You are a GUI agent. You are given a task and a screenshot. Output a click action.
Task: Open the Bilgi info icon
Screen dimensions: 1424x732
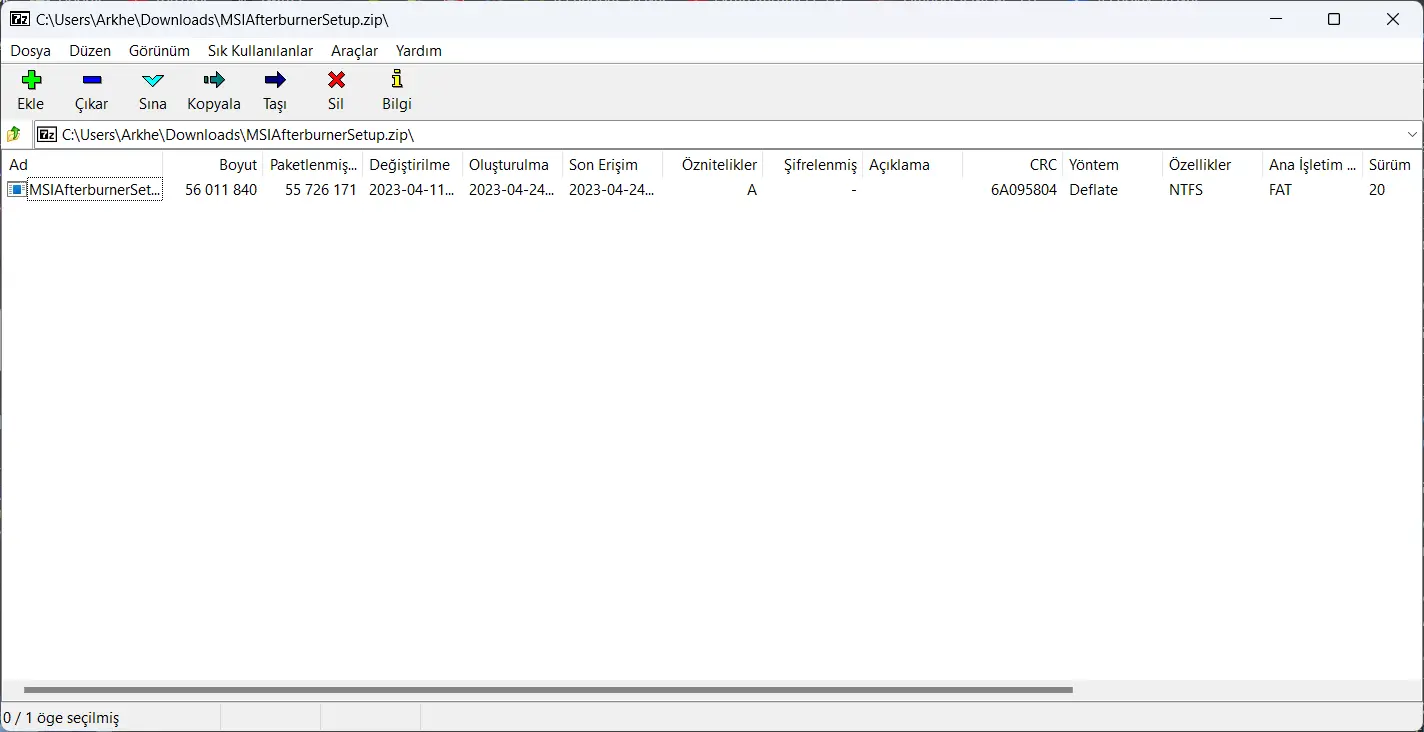point(397,79)
